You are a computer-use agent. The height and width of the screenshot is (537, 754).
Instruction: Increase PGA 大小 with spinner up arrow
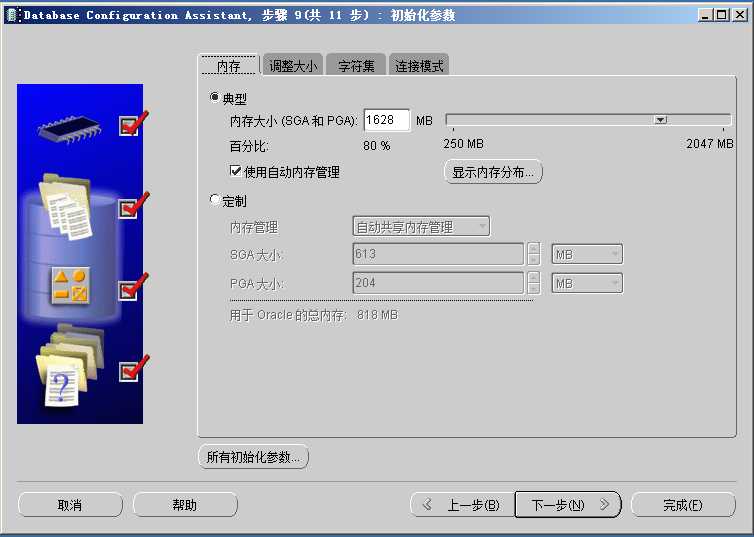click(533, 277)
